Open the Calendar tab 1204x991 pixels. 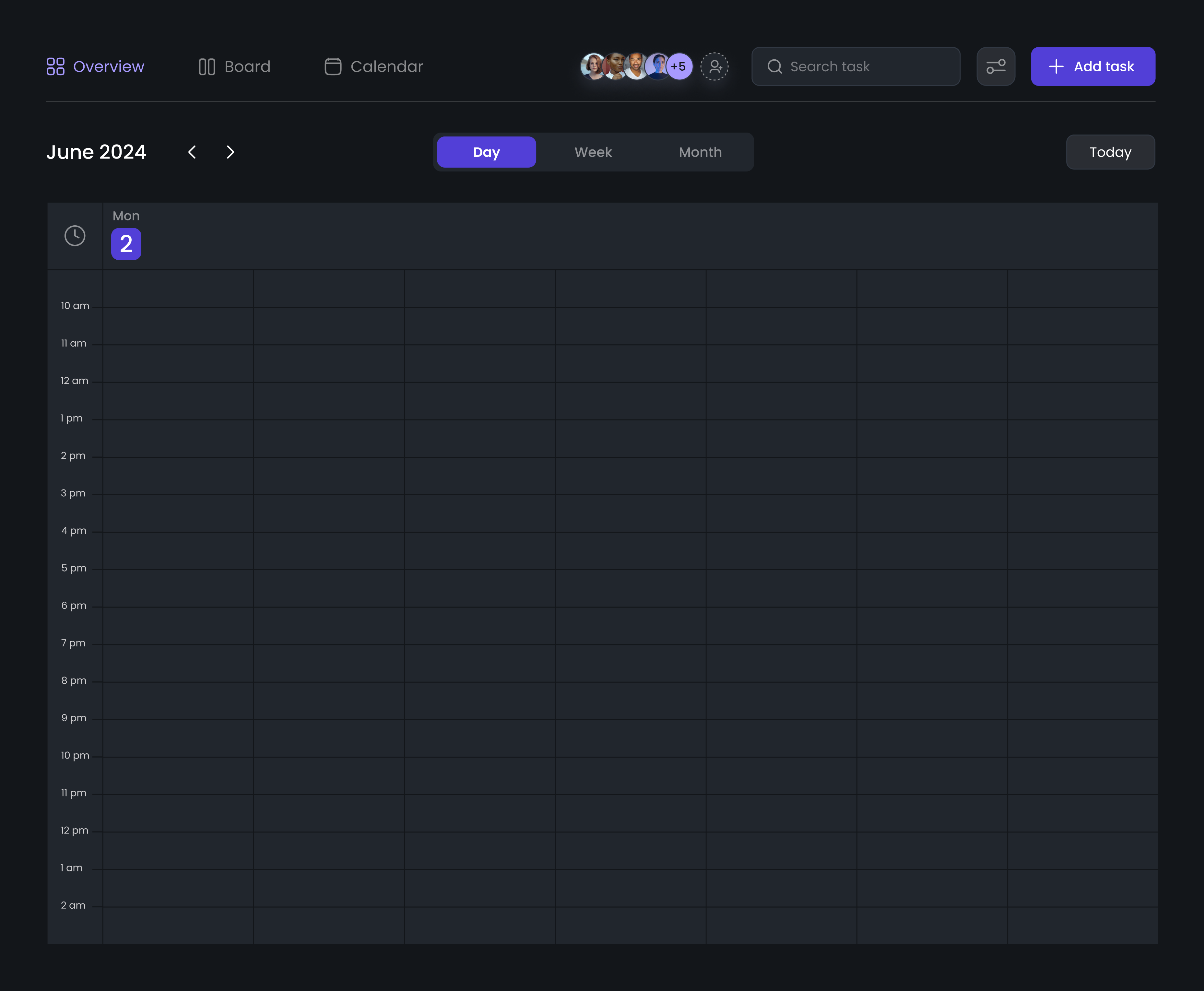[x=374, y=66]
